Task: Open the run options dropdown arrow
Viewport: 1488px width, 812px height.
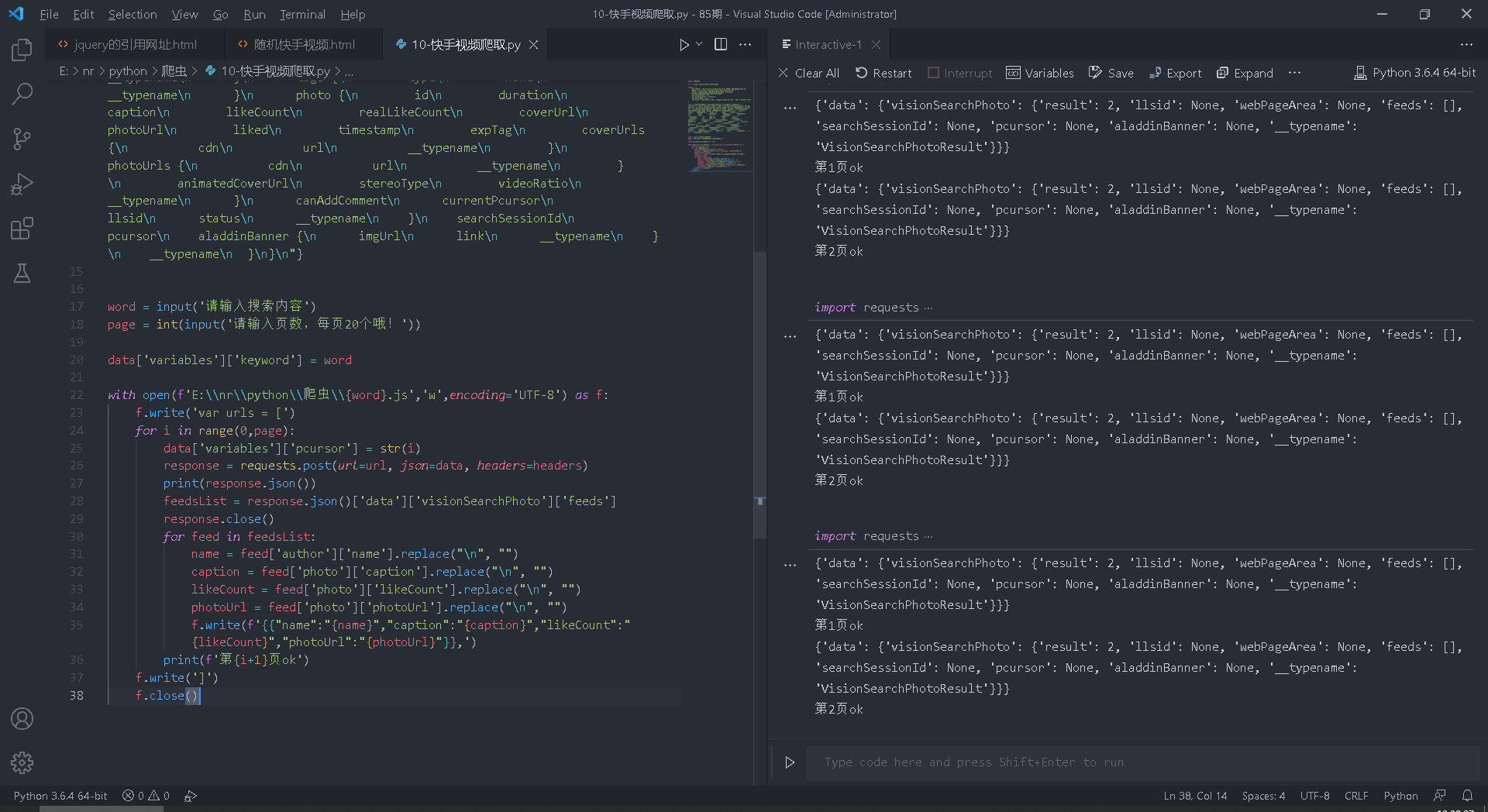Action: pyautogui.click(x=699, y=44)
